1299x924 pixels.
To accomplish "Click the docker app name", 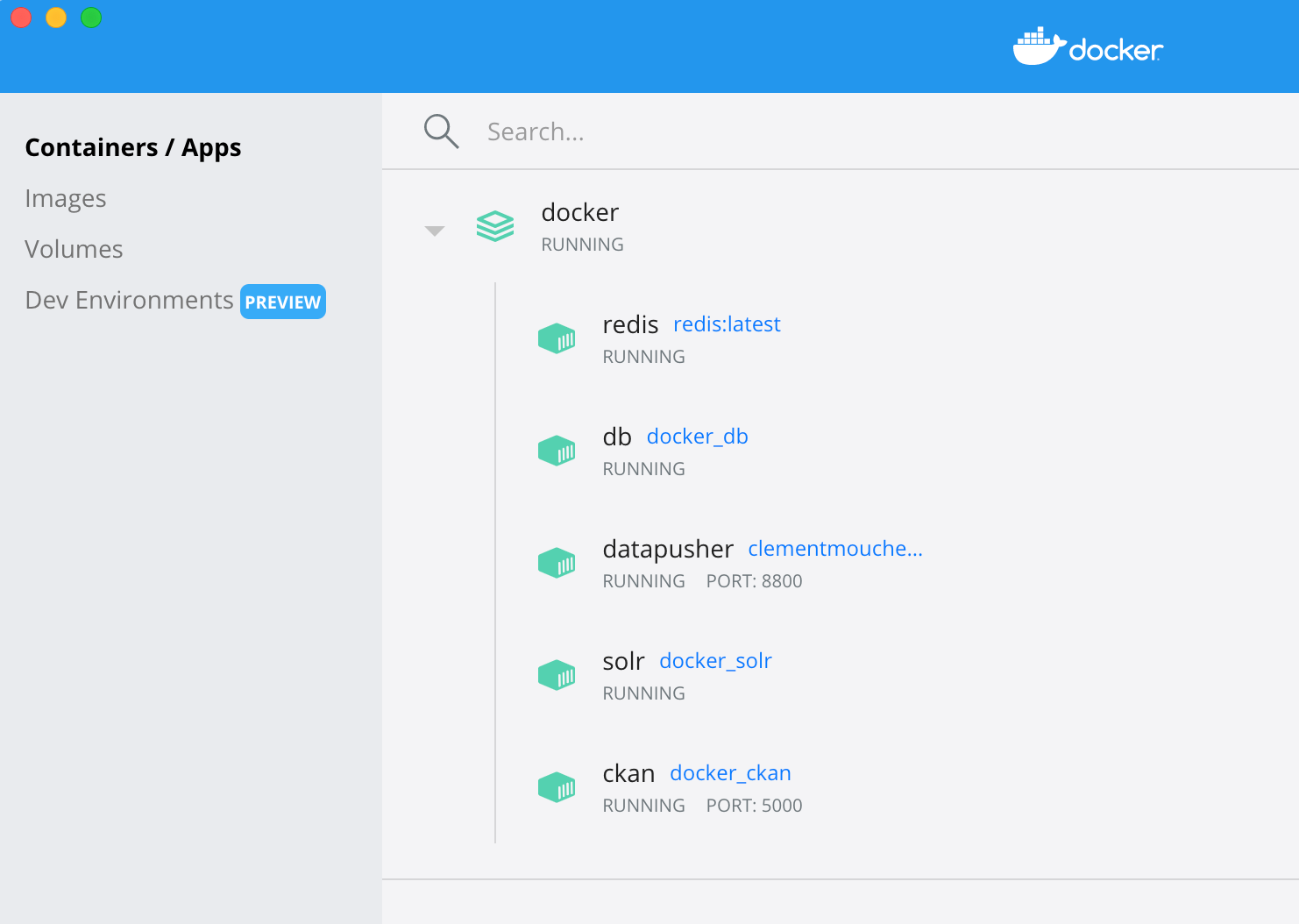I will coord(580,212).
